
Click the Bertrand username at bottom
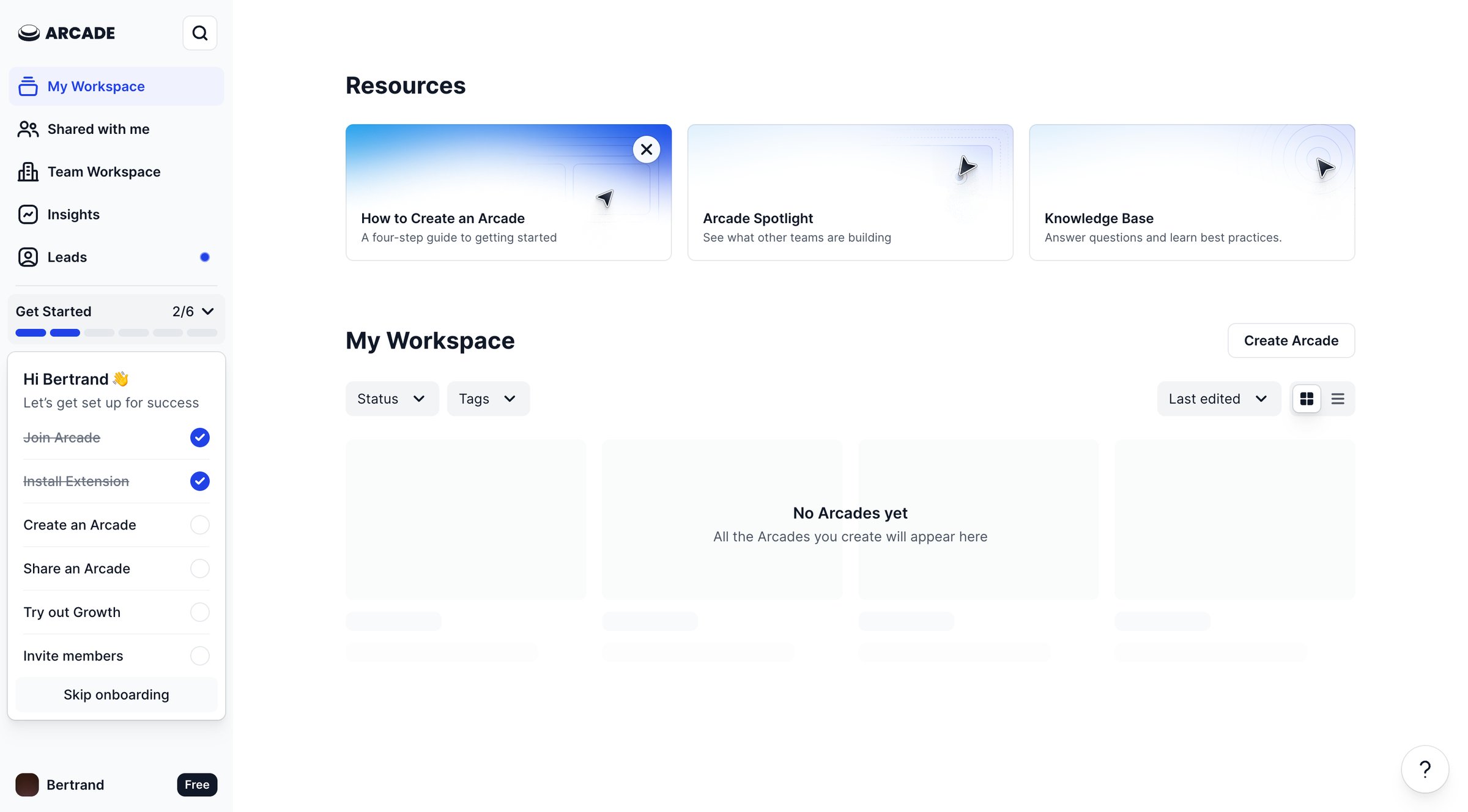point(75,784)
